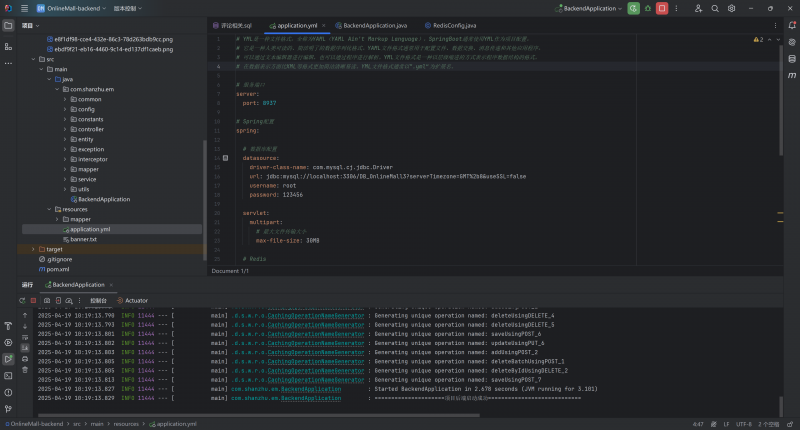800x430 pixels.
Task: Collapse the resources folder in project tree
Action: (49, 209)
